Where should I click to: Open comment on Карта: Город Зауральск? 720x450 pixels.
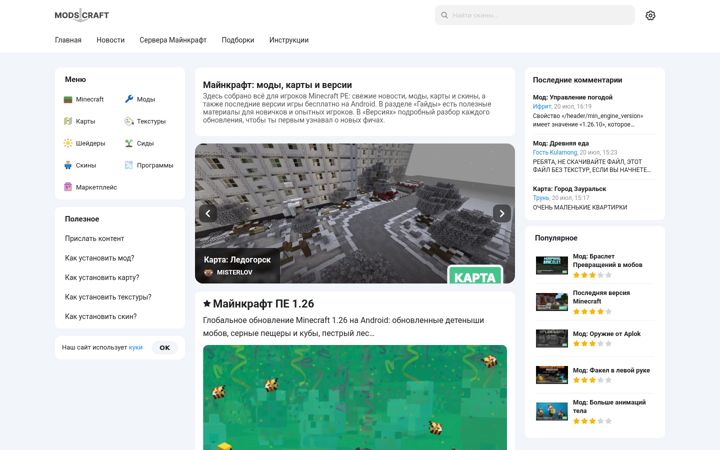click(x=569, y=189)
